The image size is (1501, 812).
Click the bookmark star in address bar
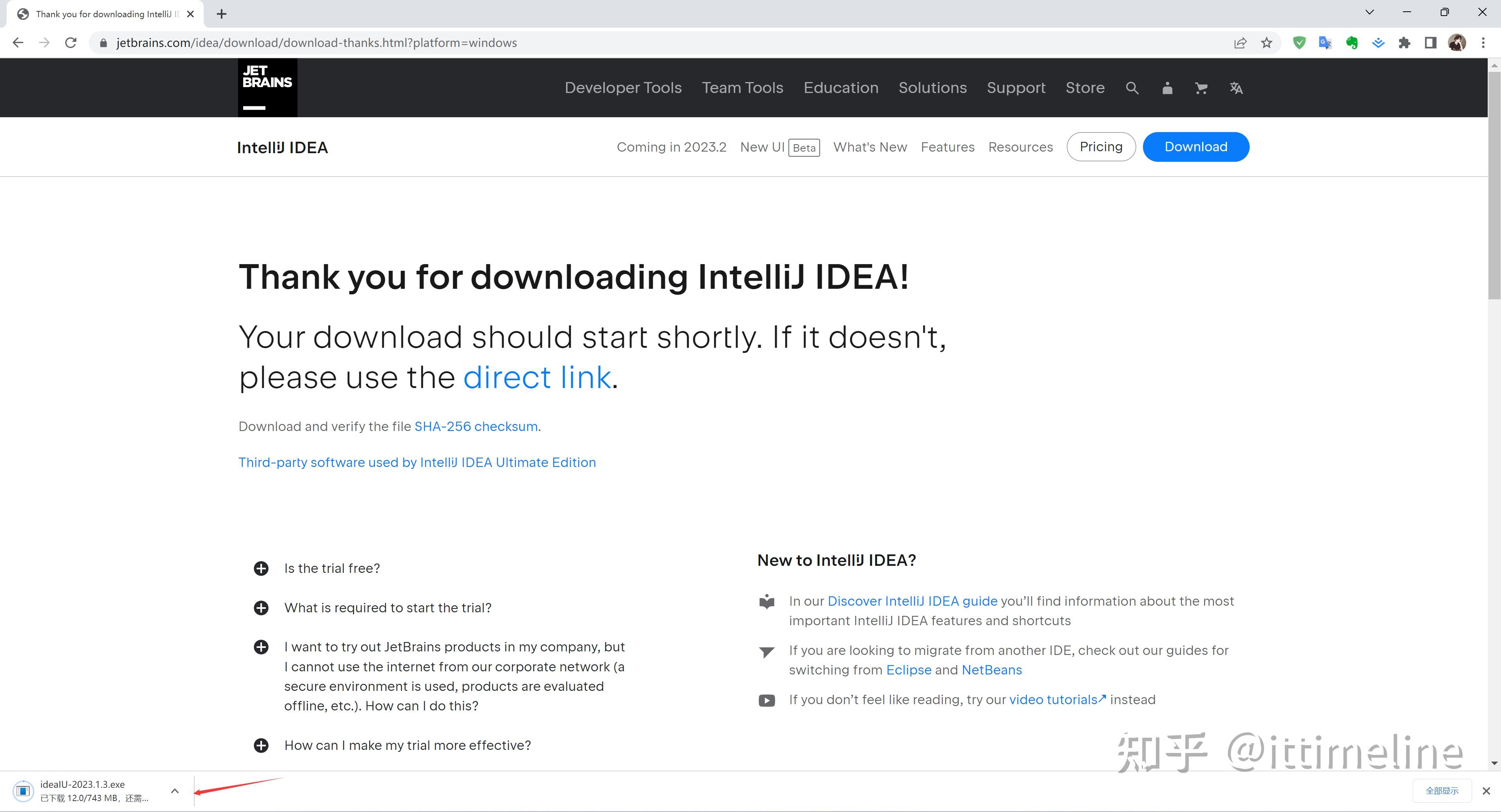[x=1267, y=42]
